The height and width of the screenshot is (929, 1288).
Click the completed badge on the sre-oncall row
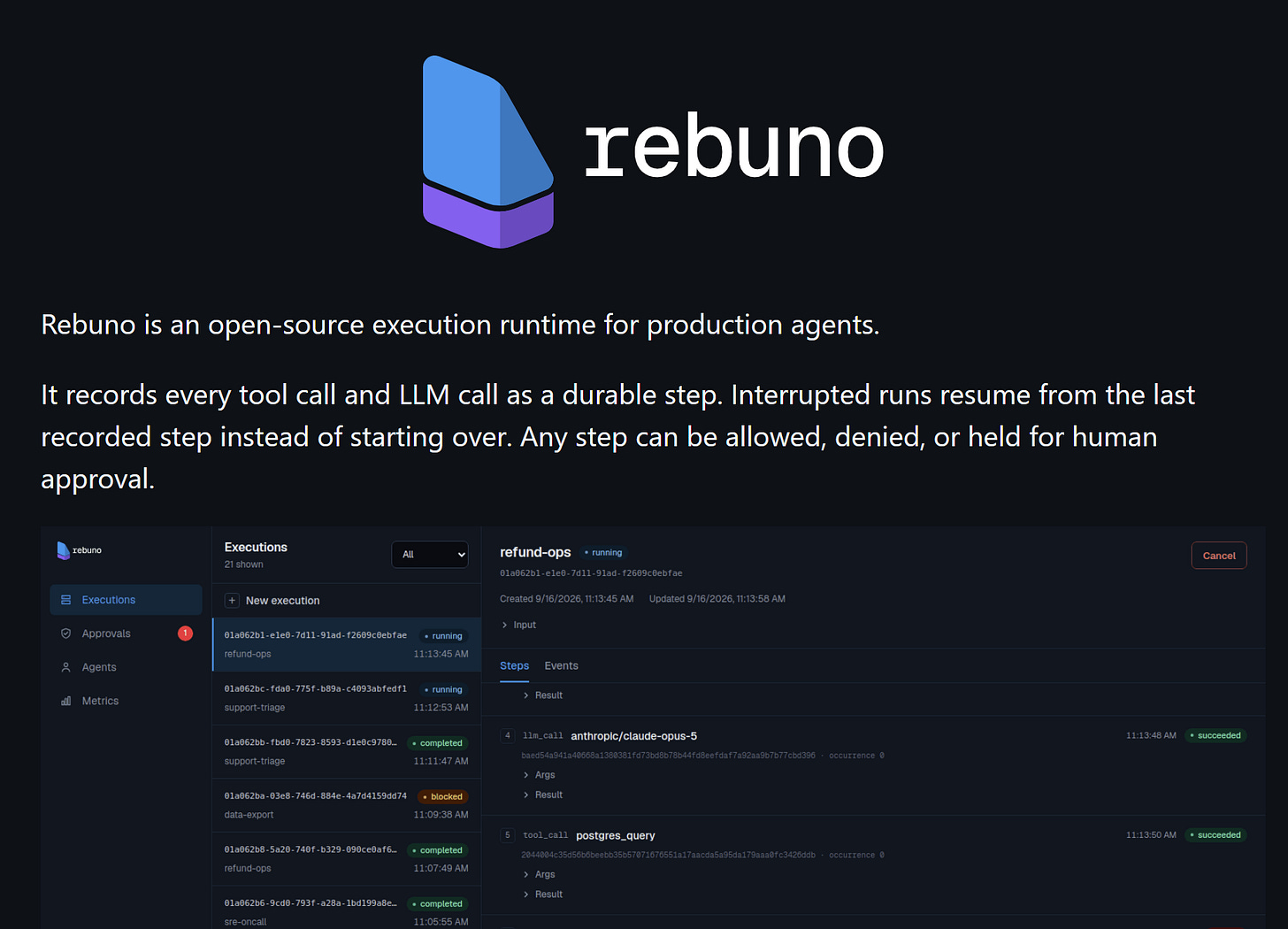[437, 904]
